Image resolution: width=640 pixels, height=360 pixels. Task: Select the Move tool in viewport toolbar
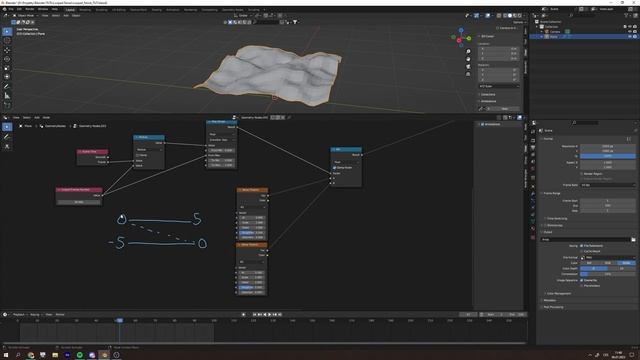7,50
